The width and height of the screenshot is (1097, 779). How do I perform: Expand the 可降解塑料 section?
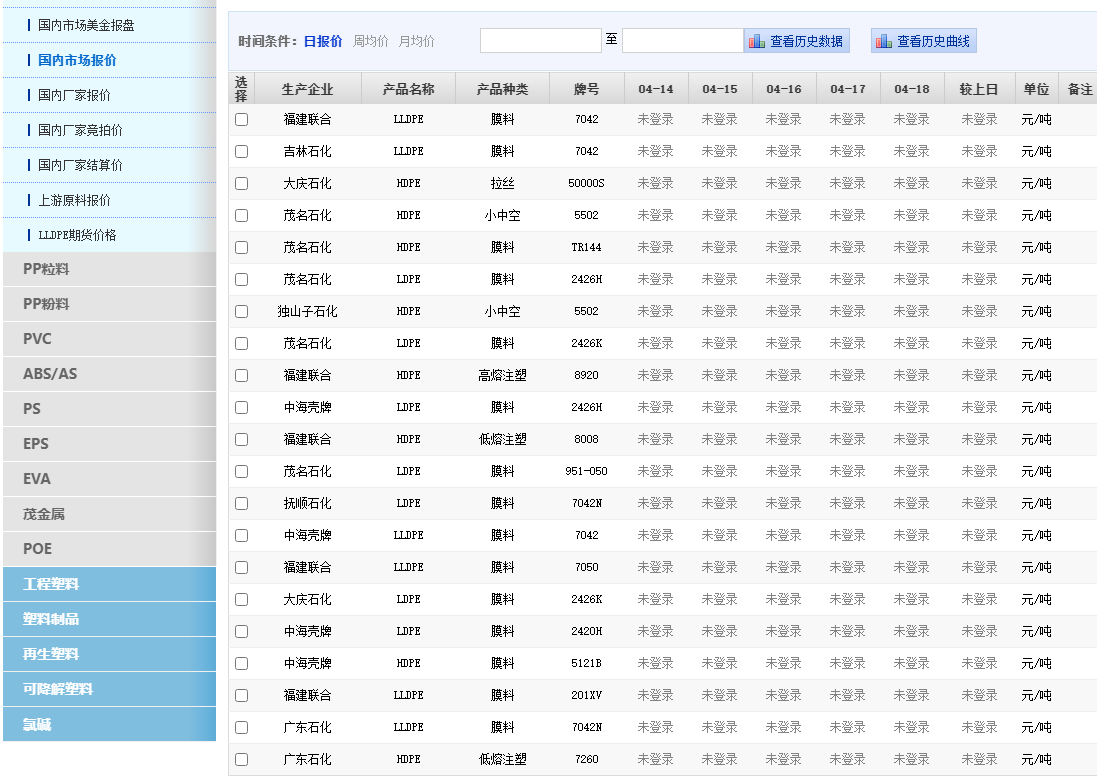click(58, 689)
